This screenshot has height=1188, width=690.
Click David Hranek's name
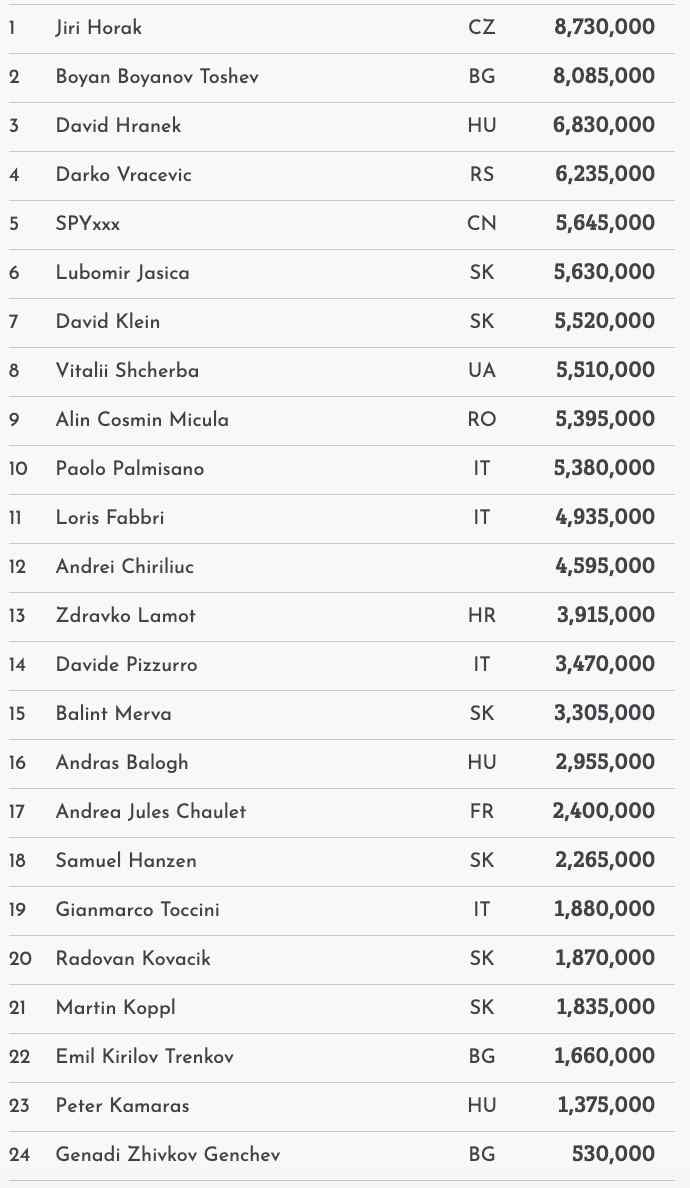118,126
